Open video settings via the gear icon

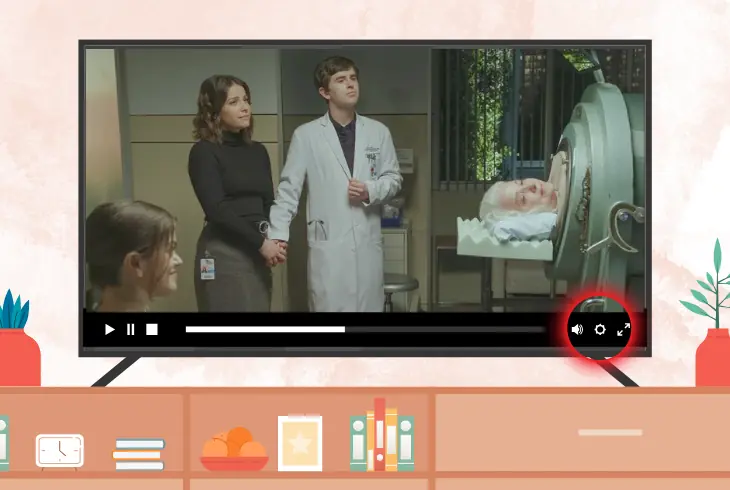(600, 329)
